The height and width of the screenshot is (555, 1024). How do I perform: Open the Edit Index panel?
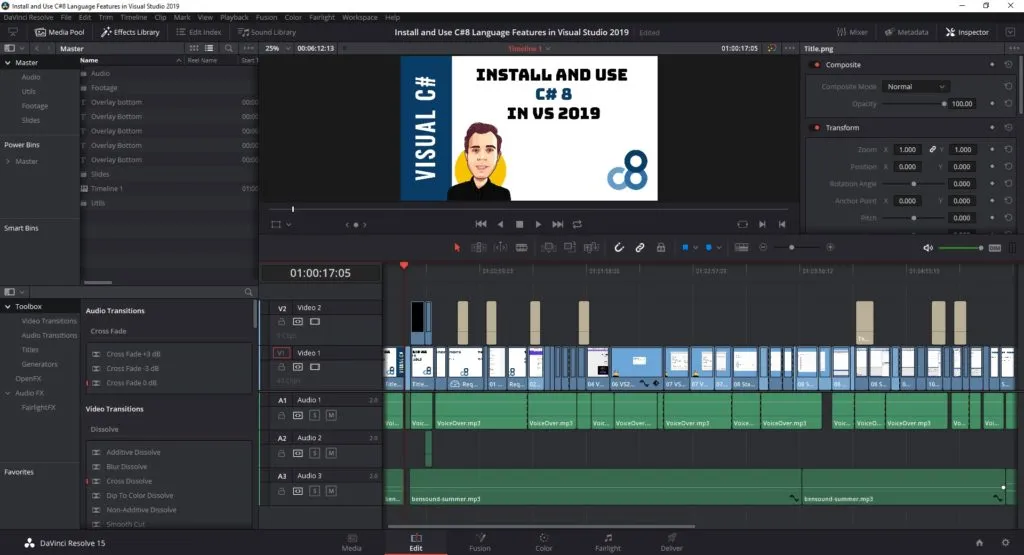pyautogui.click(x=199, y=32)
